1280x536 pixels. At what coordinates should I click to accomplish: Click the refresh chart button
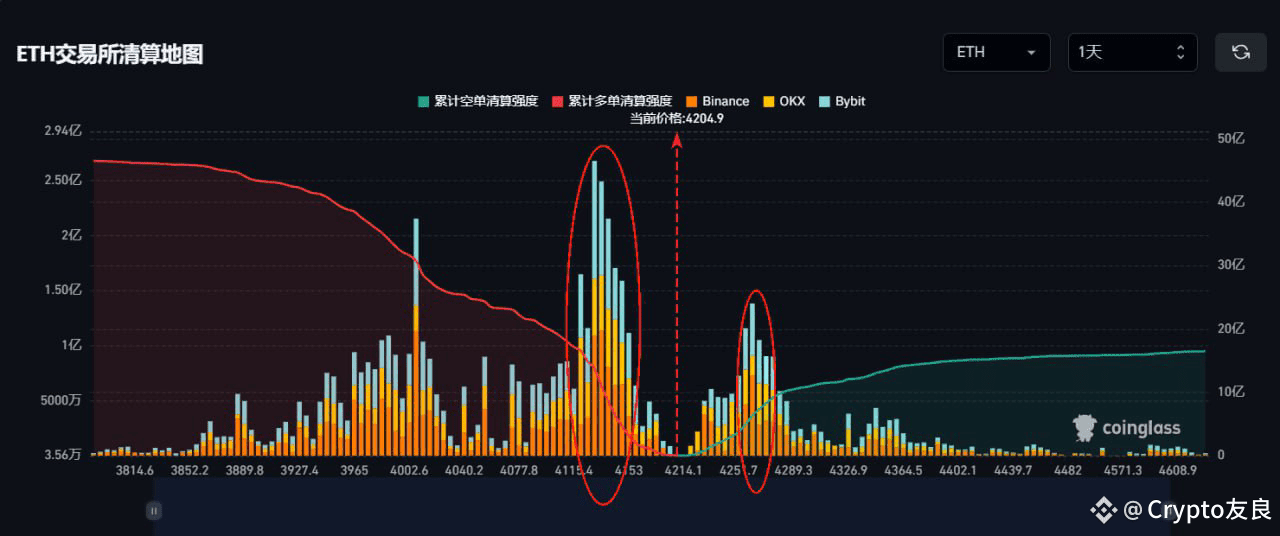tap(1240, 52)
